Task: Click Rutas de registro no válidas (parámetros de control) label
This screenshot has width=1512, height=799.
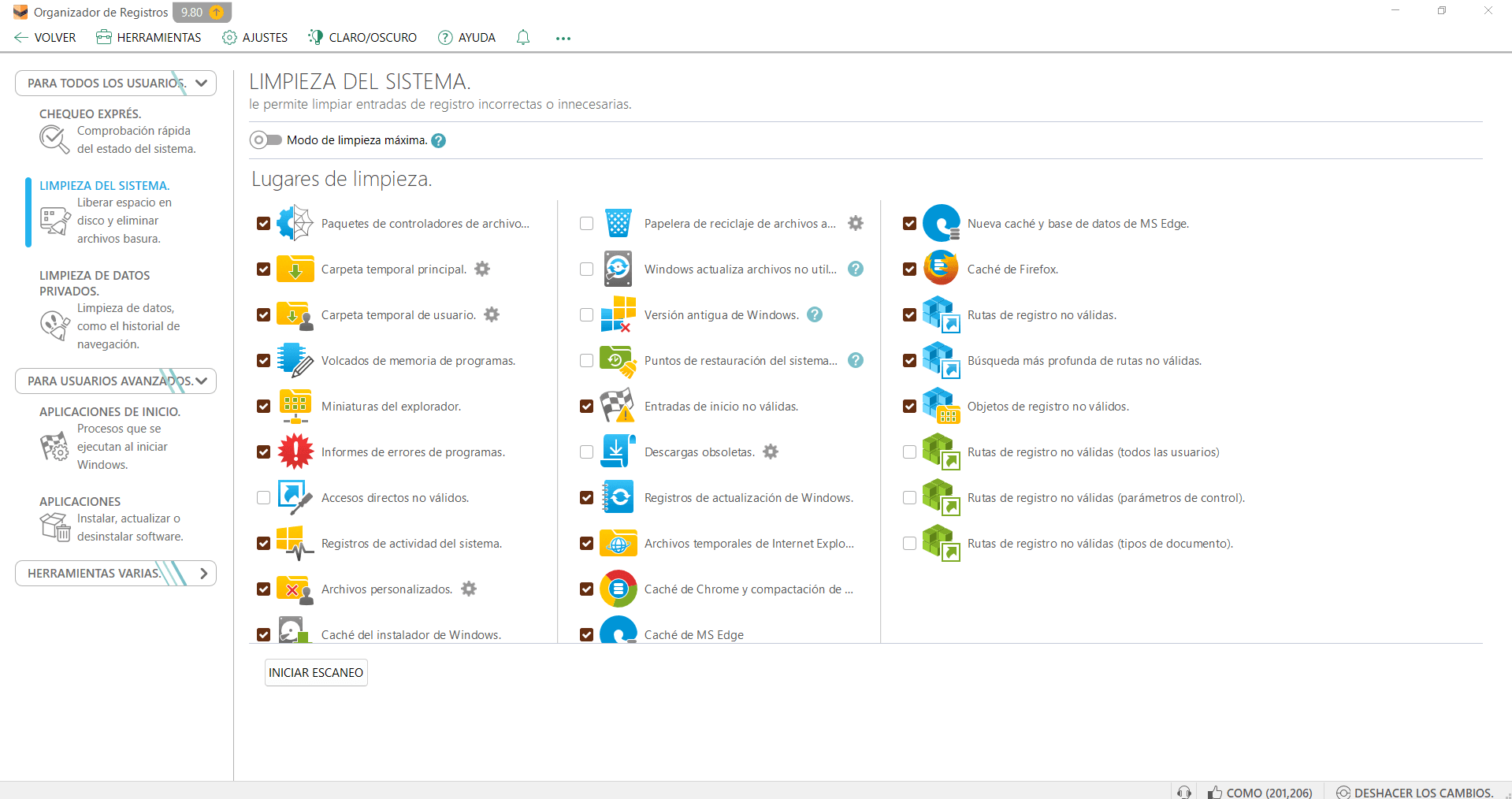Action: tap(1106, 497)
